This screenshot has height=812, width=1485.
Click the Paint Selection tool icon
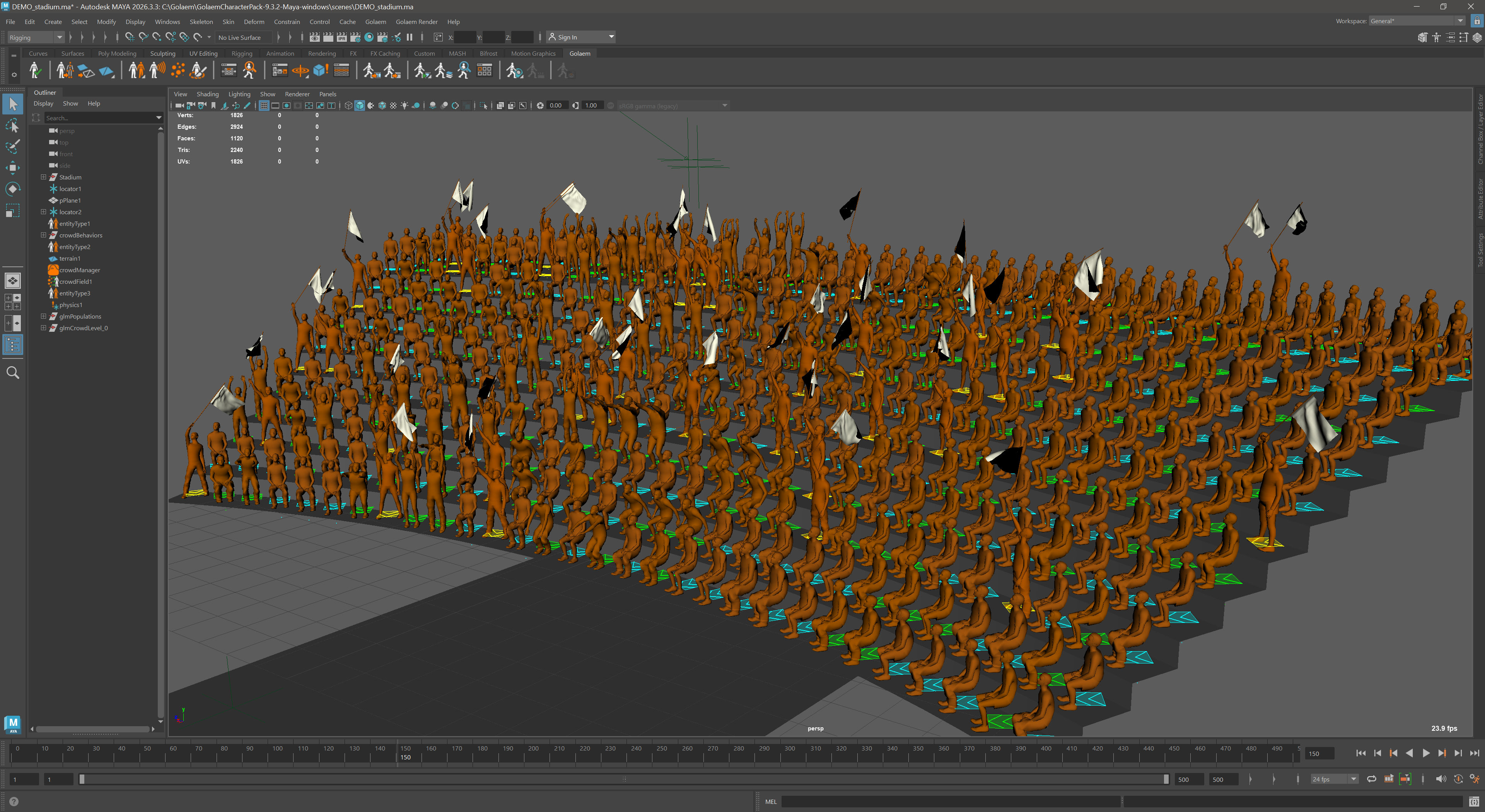[x=13, y=147]
